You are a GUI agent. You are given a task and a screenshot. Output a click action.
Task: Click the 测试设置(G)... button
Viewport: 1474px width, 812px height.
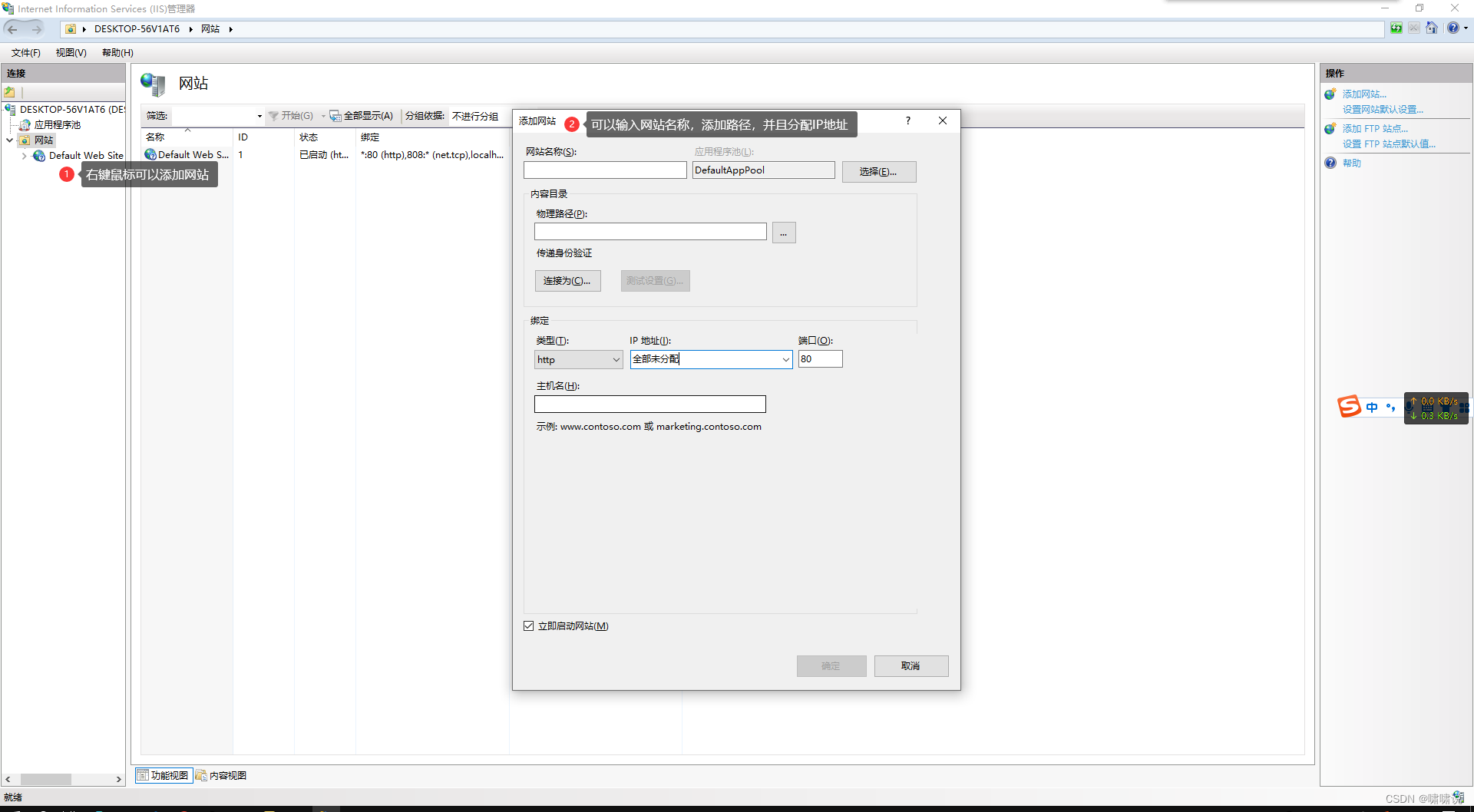point(656,281)
